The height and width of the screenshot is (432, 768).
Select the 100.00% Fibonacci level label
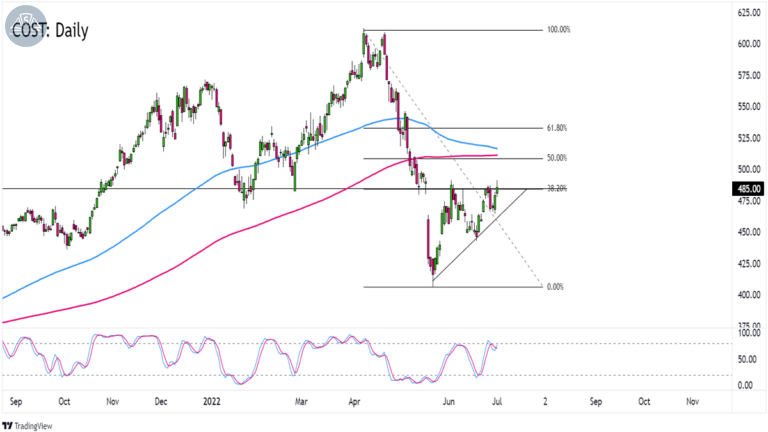click(558, 30)
